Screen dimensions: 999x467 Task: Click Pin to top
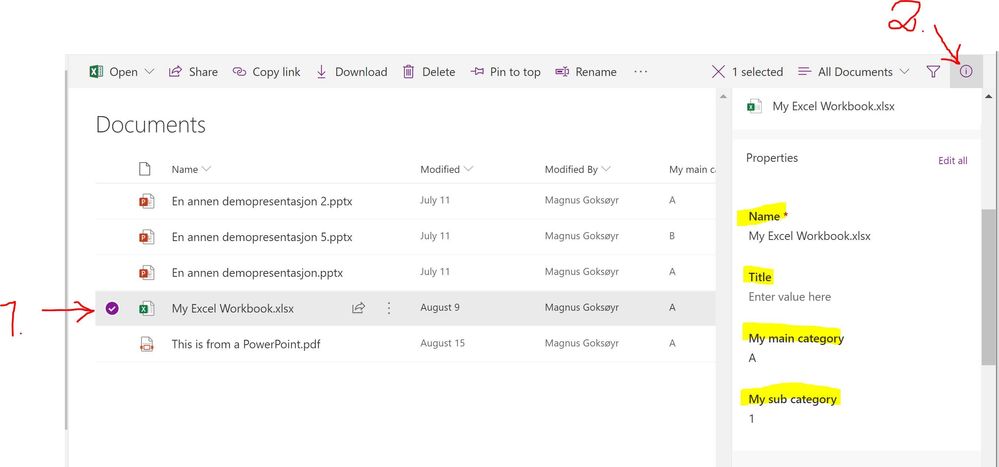[x=505, y=72]
